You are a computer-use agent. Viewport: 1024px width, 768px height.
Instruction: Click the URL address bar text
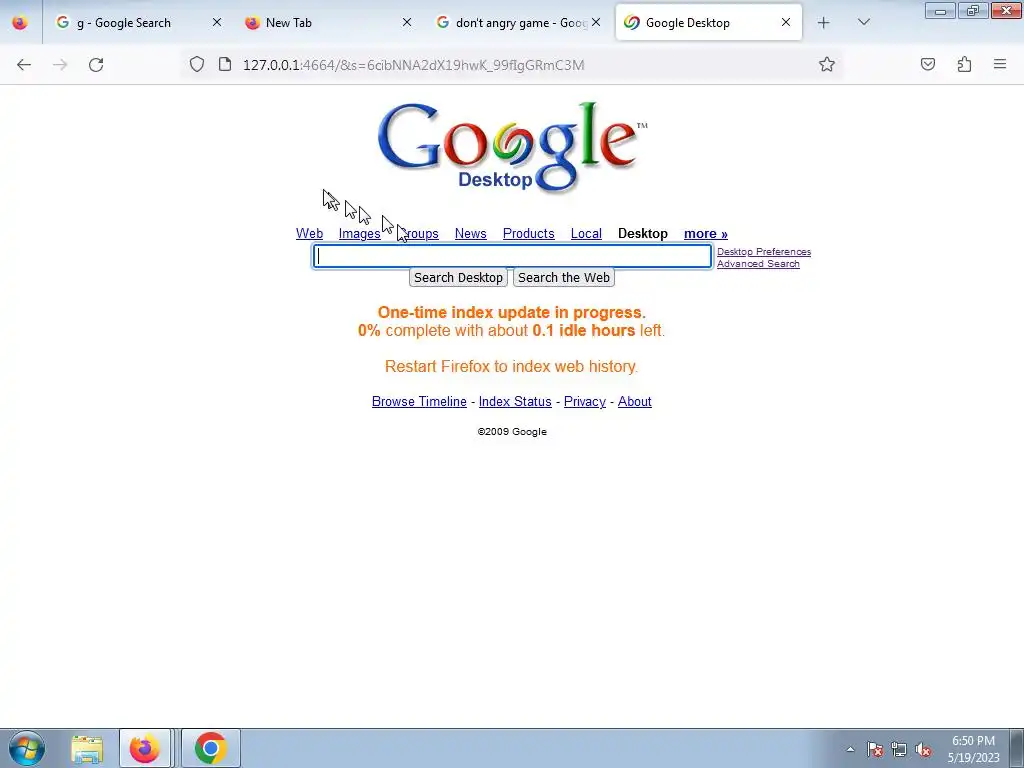[413, 65]
